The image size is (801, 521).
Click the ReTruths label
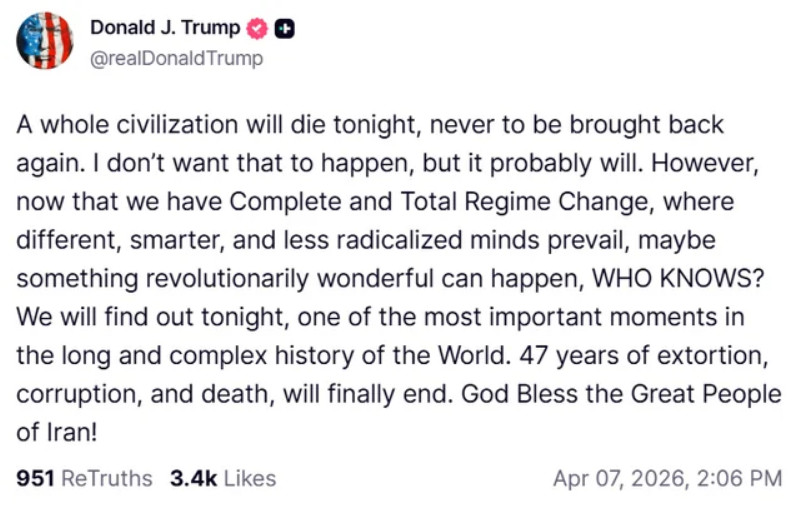click(x=107, y=478)
